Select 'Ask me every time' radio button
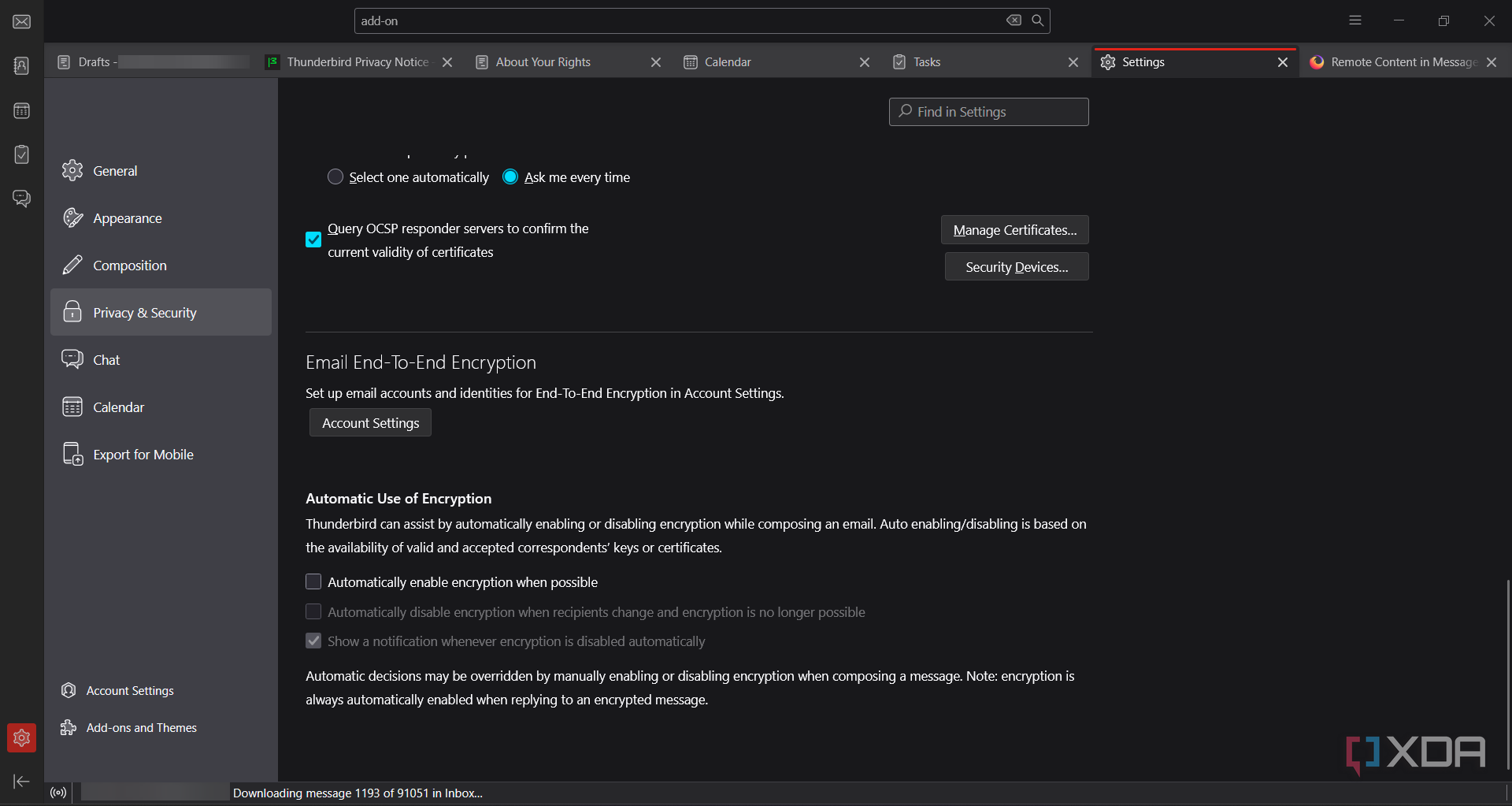The width and height of the screenshot is (1512, 806). (510, 176)
